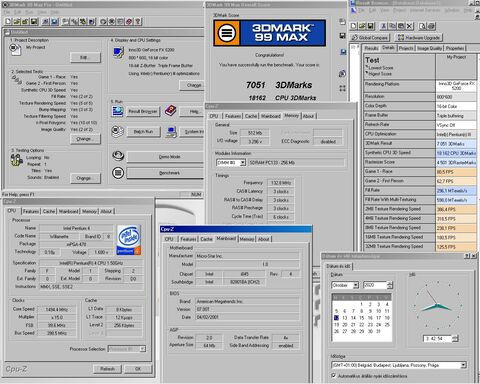Screen dimensions: 480x384
Task: Click Edit button under Project Description
Action: (85, 57)
